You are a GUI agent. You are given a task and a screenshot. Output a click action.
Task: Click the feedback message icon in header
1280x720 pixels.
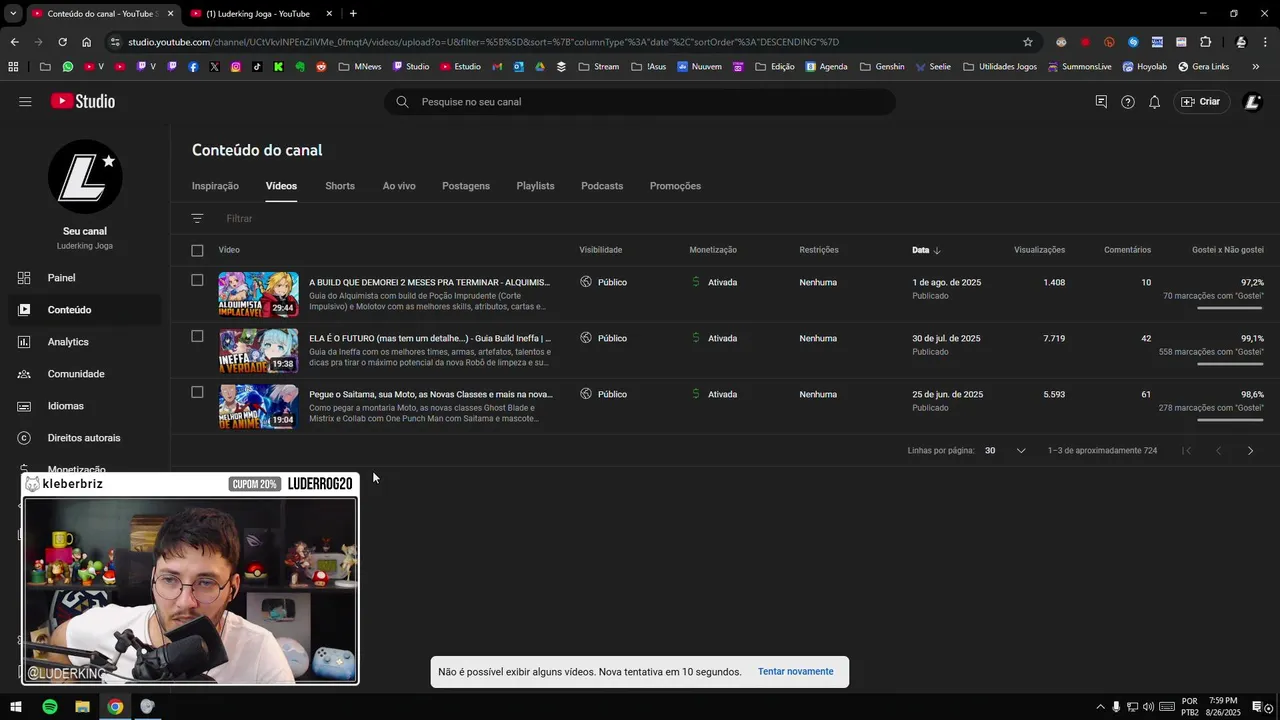(1101, 102)
